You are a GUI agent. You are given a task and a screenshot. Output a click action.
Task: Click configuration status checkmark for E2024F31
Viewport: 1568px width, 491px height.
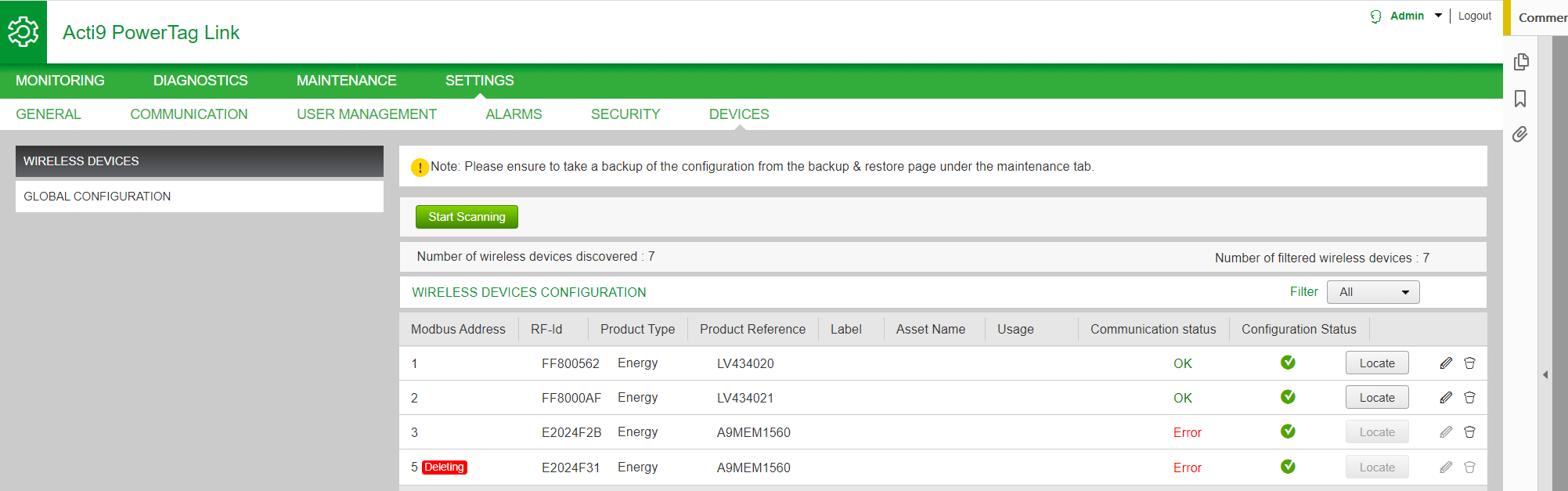[1288, 467]
